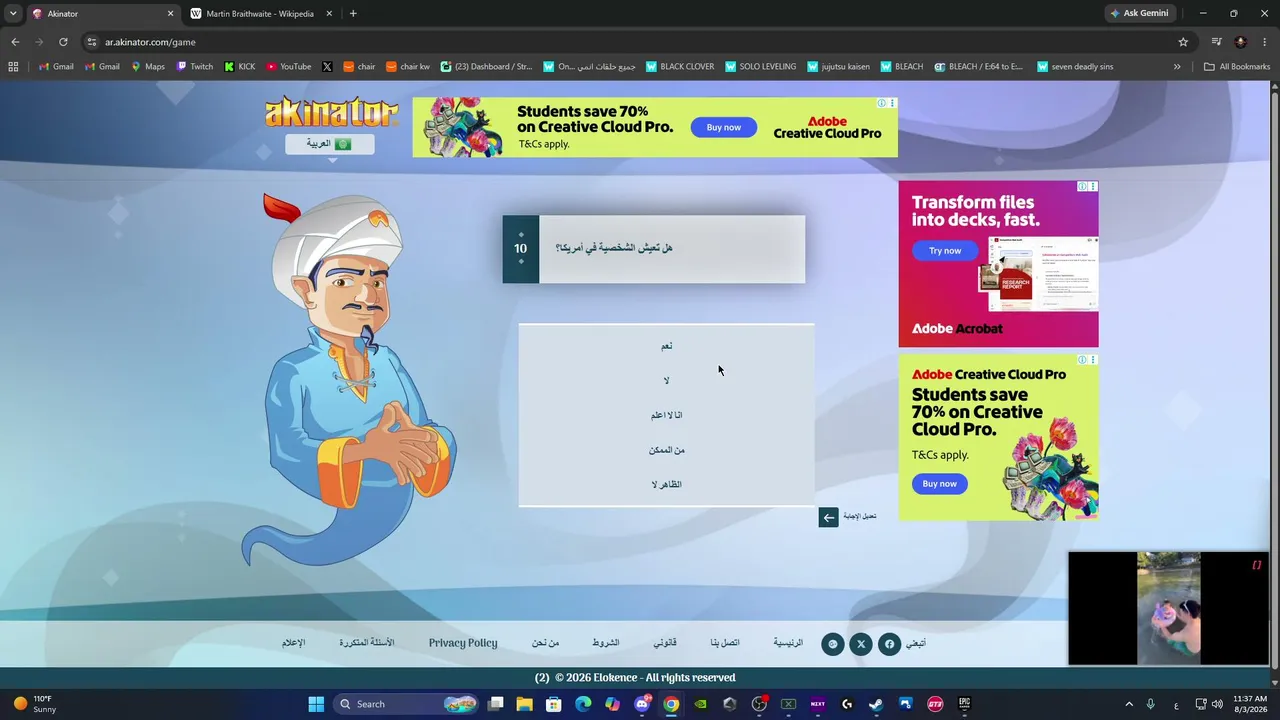Screen dimensions: 1280x720
Task: Open the الشروط footer link
Action: tap(605, 643)
